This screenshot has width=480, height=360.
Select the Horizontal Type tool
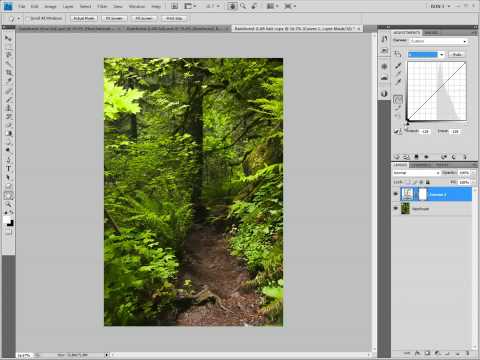[x=8, y=169]
